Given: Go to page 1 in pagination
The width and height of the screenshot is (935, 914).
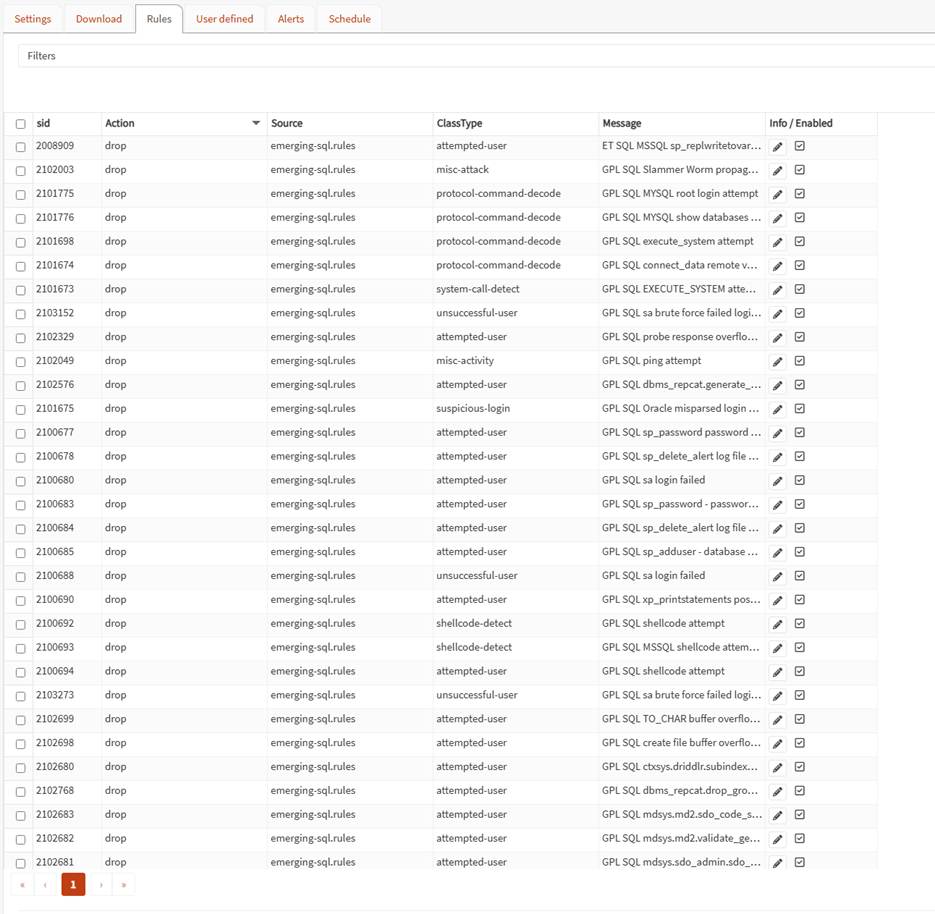Looking at the screenshot, I should (73, 884).
